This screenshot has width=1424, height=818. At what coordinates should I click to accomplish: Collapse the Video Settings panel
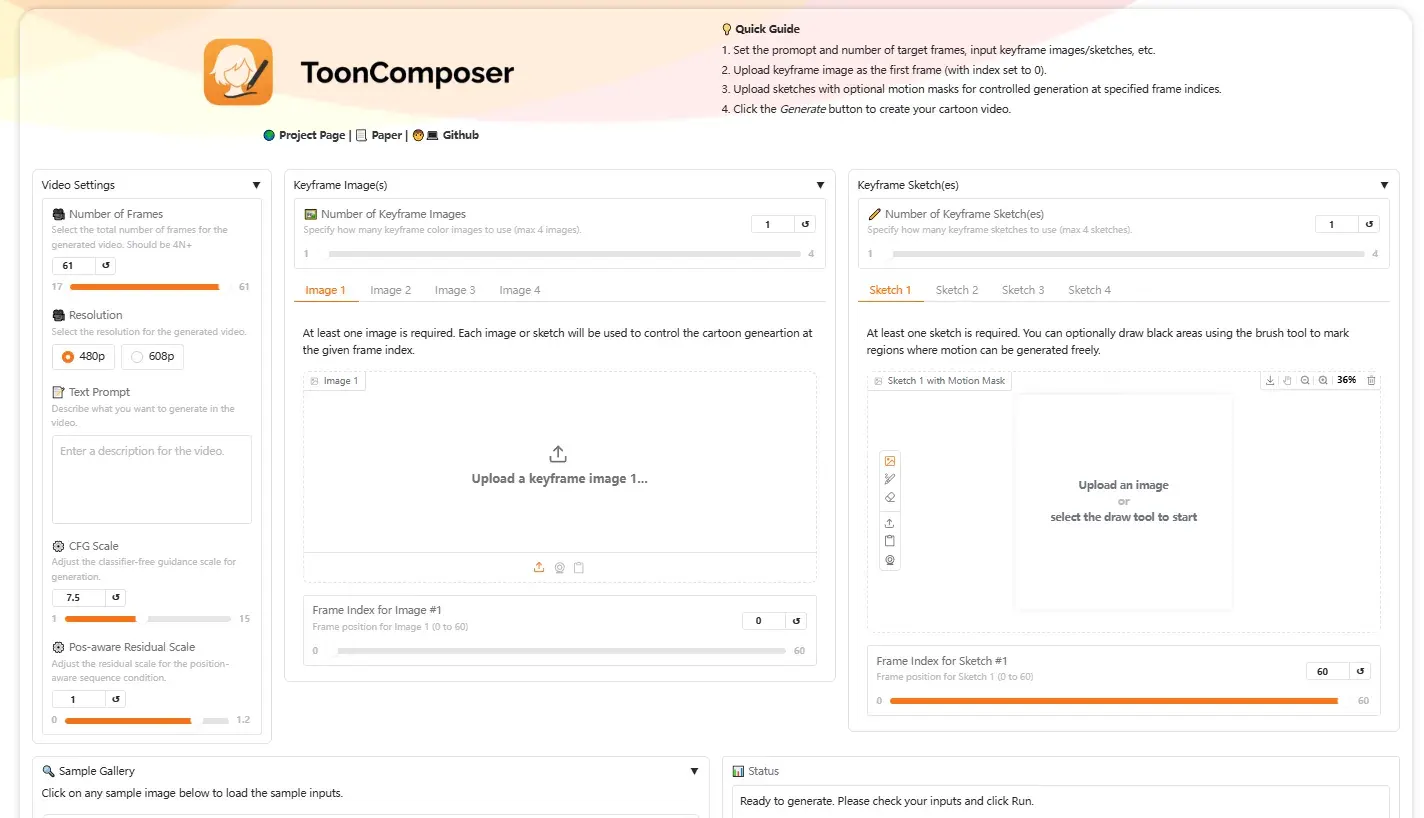tap(256, 185)
